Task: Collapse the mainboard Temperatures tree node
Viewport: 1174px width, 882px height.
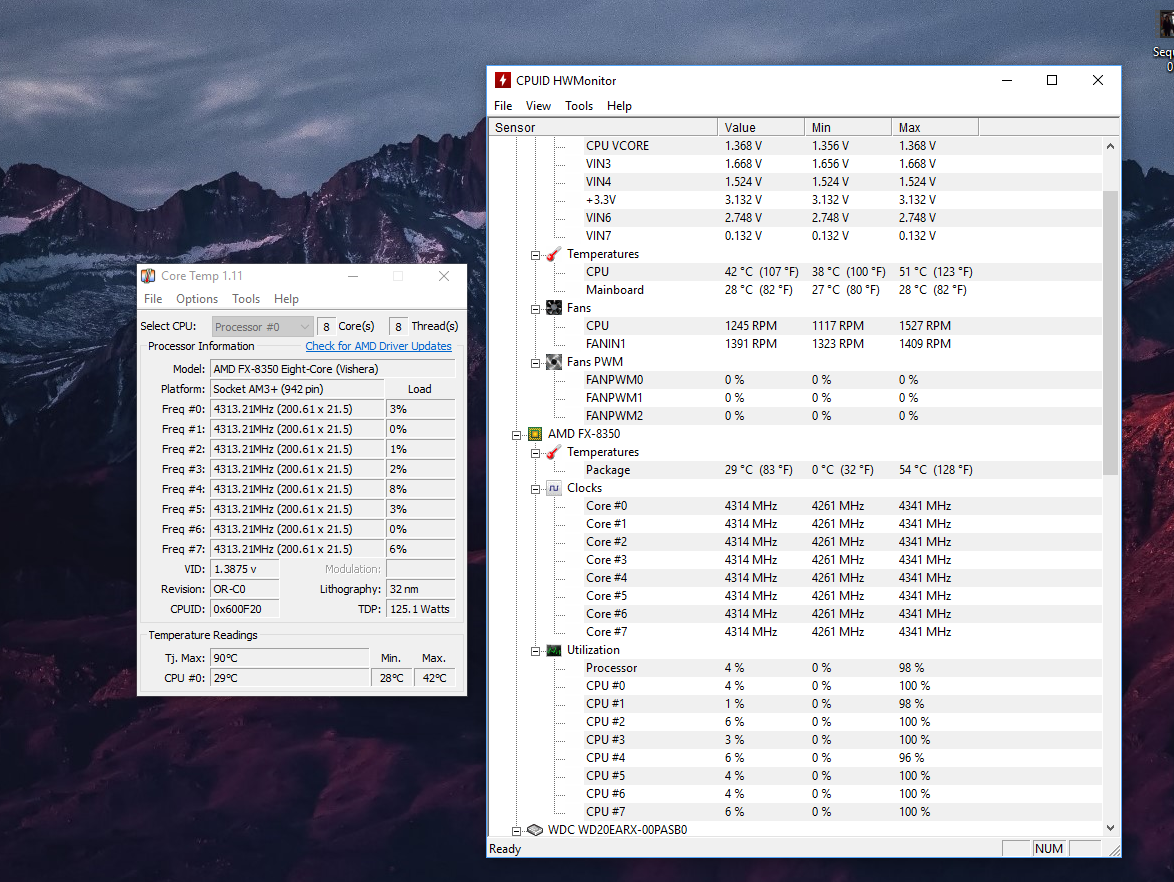Action: coord(535,255)
